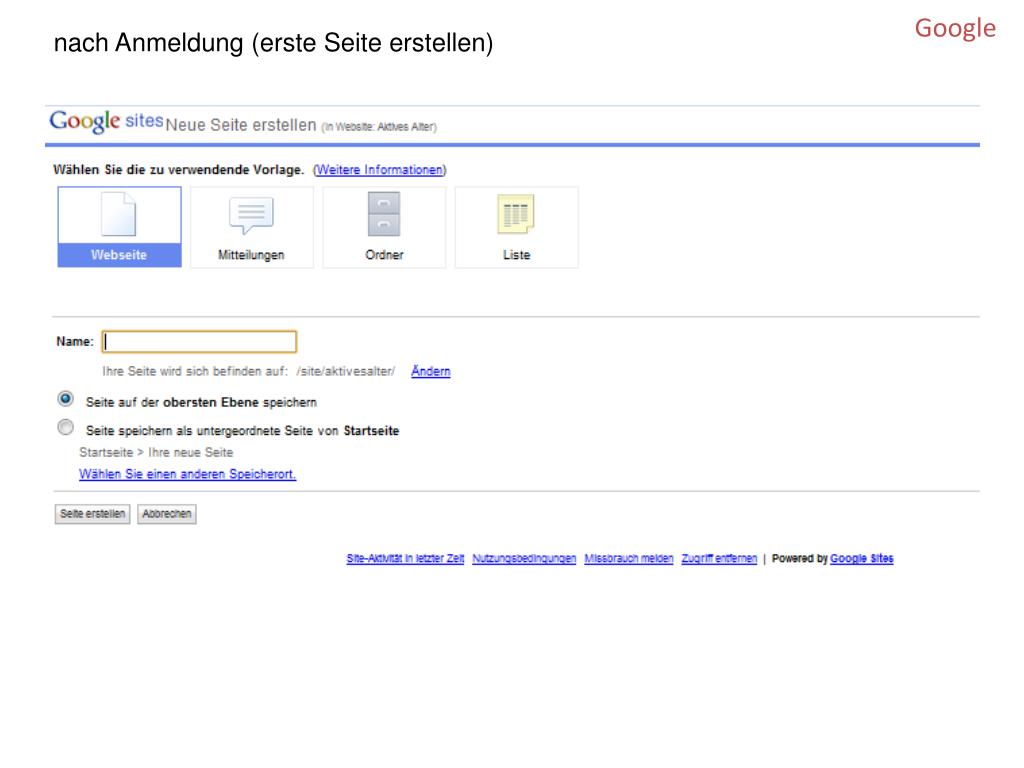The width and height of the screenshot is (1024, 768).
Task: Open the 'Weitere Informationen' link
Action: tap(379, 170)
